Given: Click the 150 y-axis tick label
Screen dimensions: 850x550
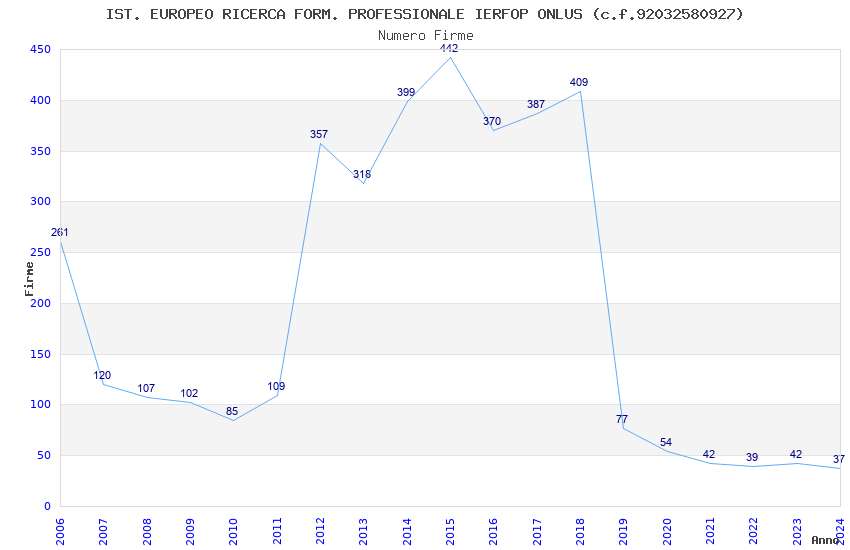Looking at the screenshot, I should coord(41,354).
